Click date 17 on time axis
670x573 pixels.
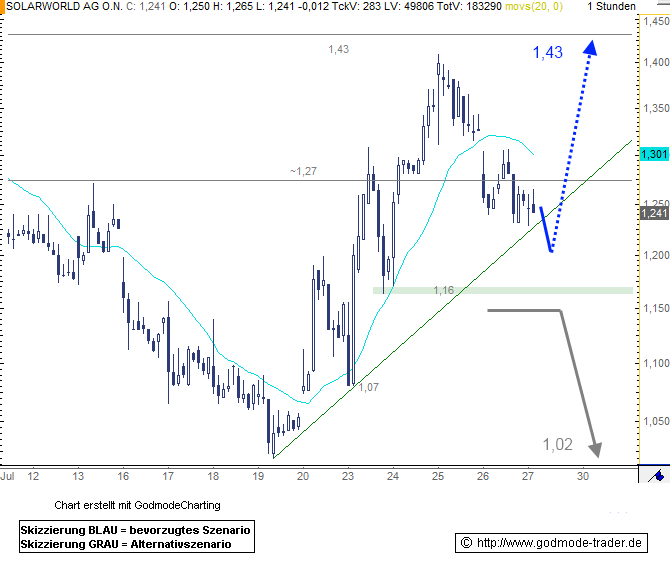pos(168,476)
